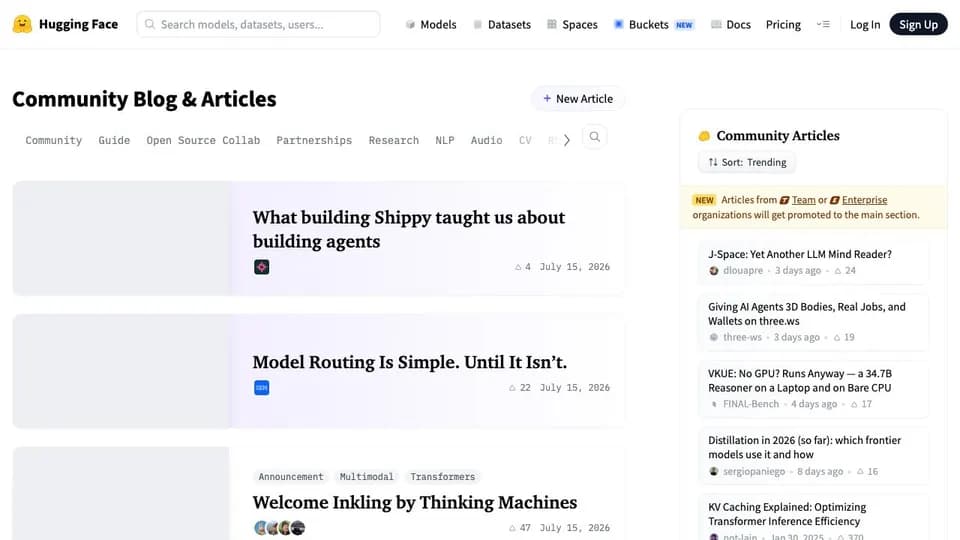Select the Open Source Collab tag
The width and height of the screenshot is (960, 540).
click(x=203, y=140)
